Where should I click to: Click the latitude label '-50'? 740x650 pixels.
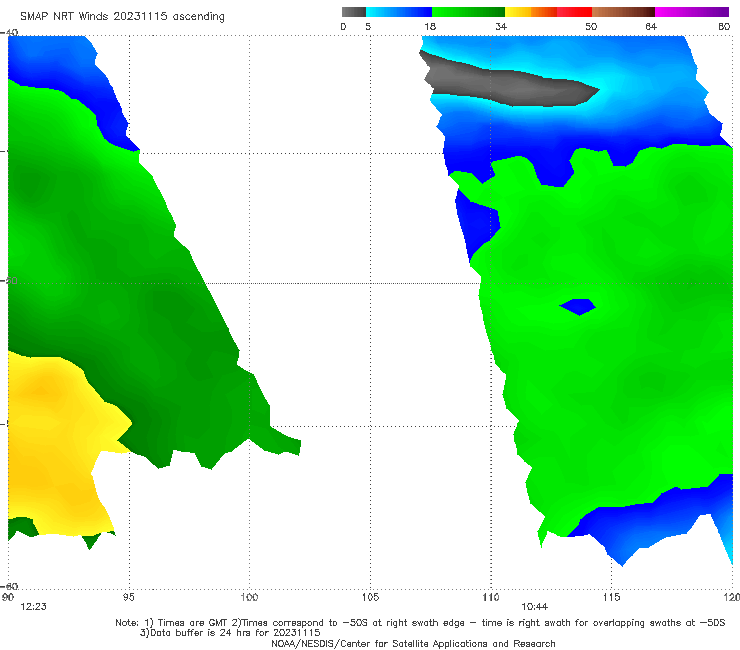click(9, 281)
